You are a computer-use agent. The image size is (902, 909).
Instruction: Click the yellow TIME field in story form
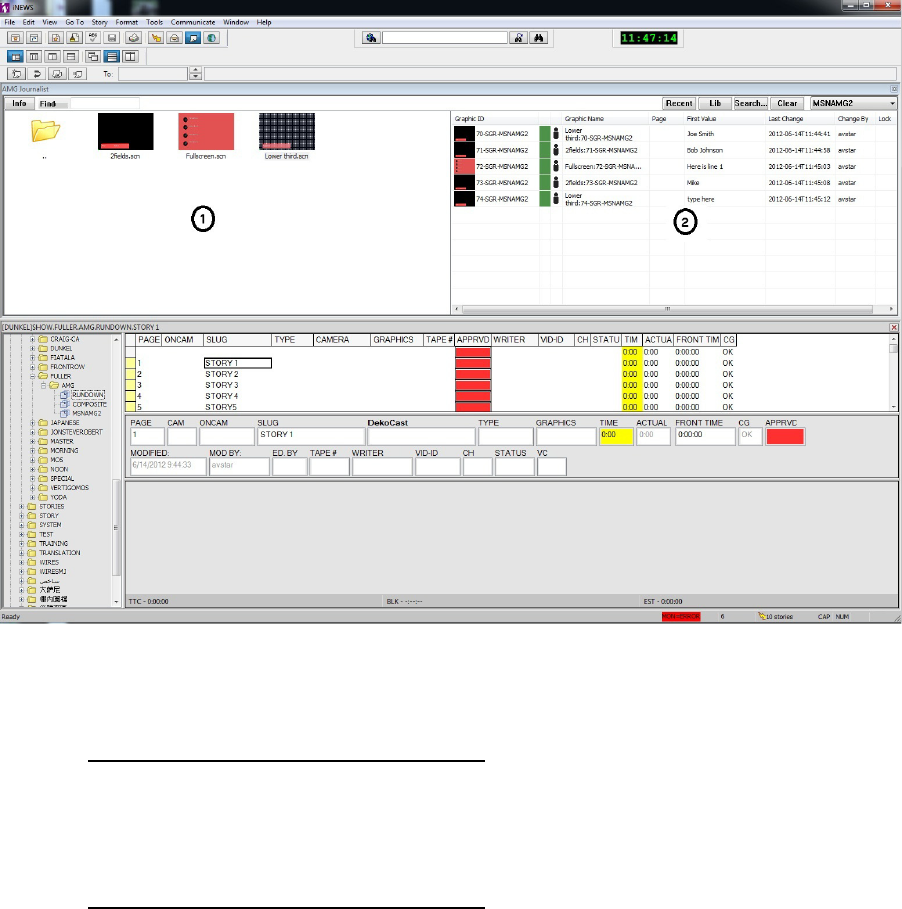click(616, 436)
